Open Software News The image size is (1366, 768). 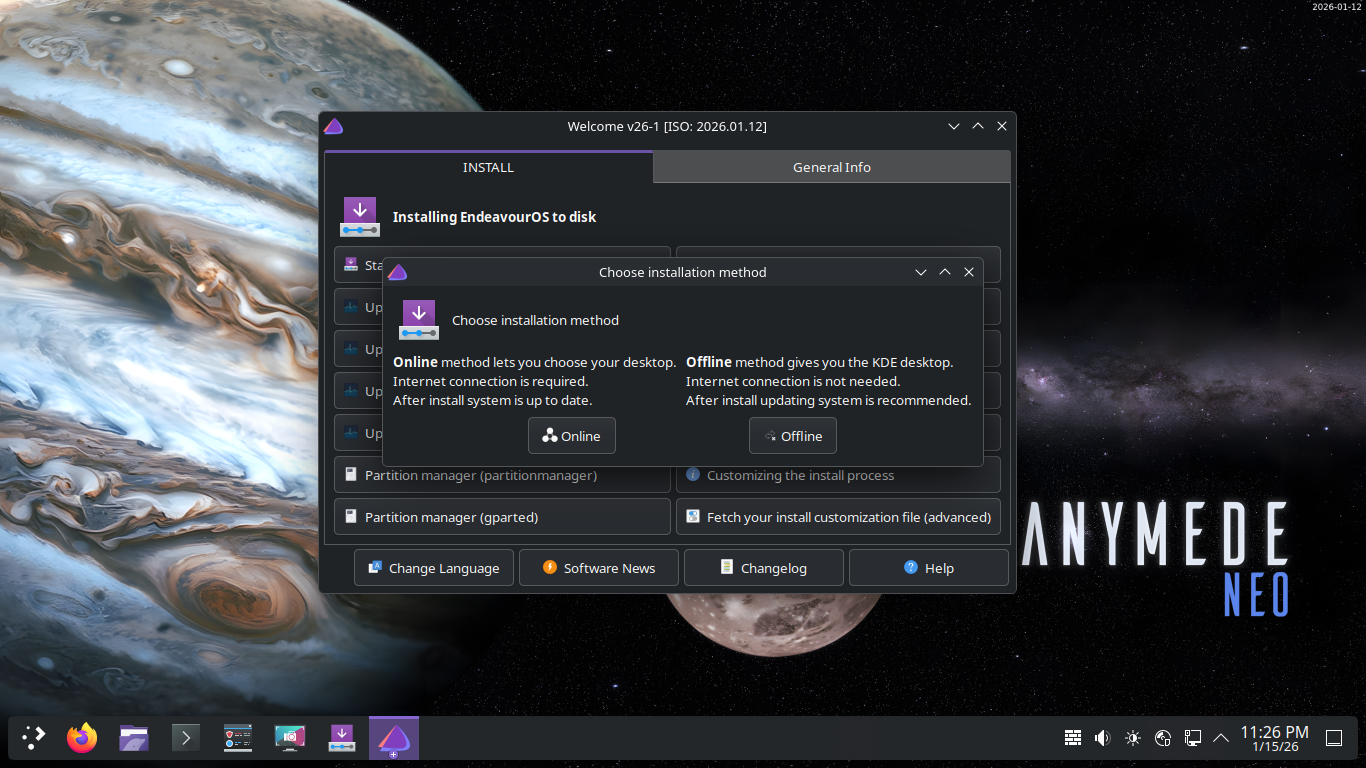[599, 568]
